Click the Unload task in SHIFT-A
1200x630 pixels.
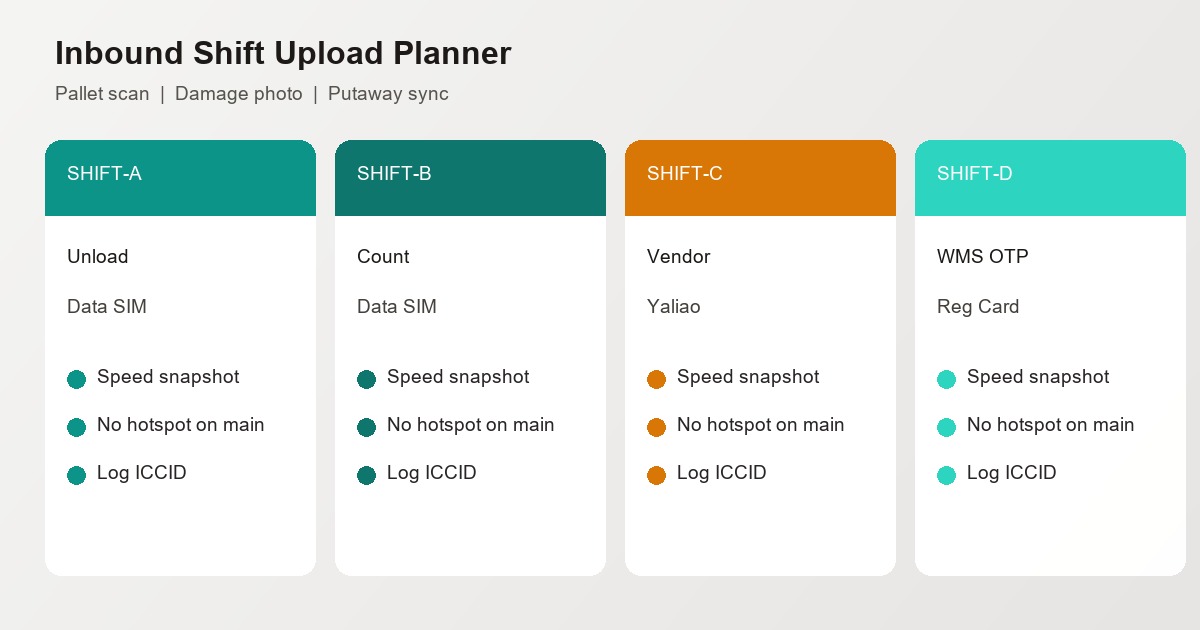(x=98, y=257)
